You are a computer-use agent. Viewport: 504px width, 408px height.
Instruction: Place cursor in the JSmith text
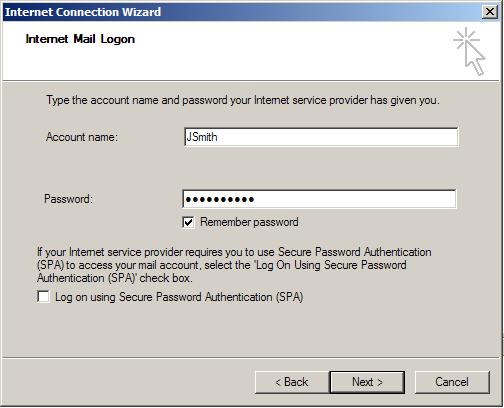click(202, 137)
